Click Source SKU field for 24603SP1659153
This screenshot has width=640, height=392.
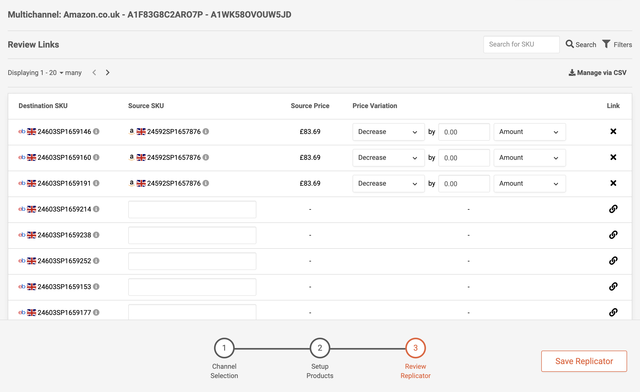(x=192, y=287)
